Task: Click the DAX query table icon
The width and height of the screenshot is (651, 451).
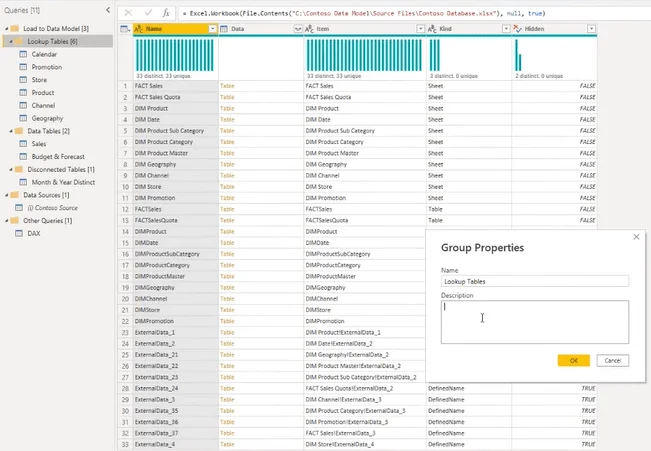Action: pos(19,233)
